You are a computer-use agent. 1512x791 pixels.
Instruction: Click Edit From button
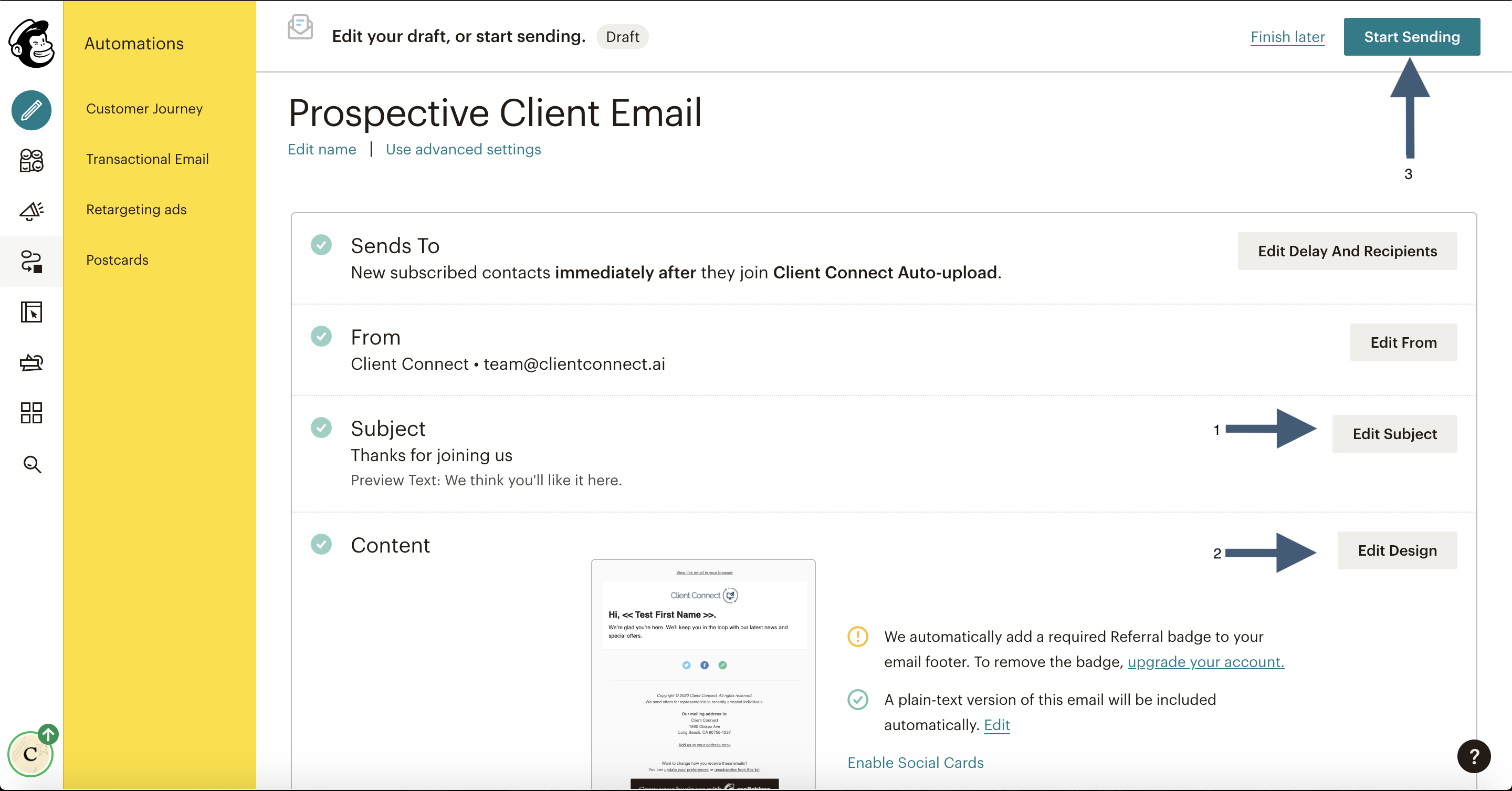click(x=1403, y=342)
